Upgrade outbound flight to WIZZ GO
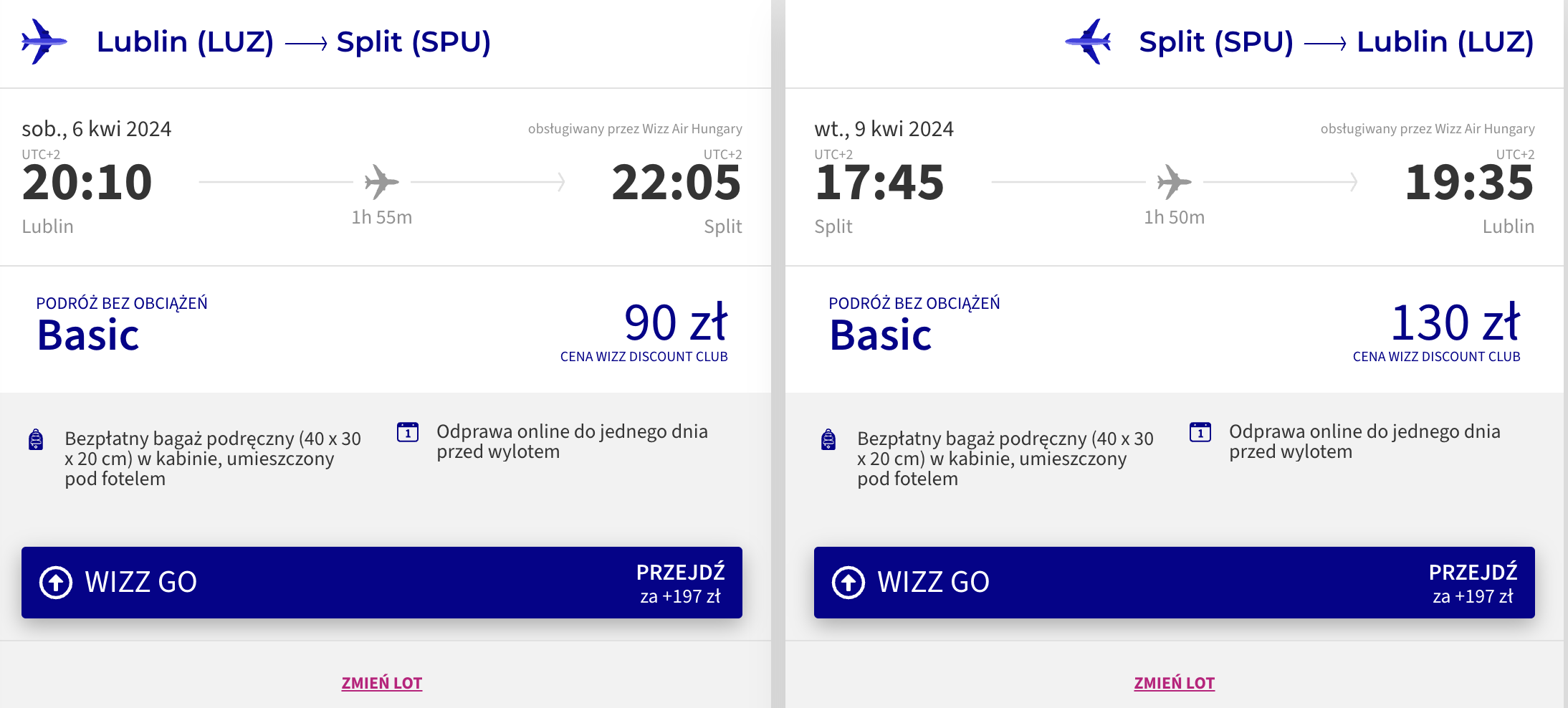The image size is (1568, 708). click(x=382, y=583)
